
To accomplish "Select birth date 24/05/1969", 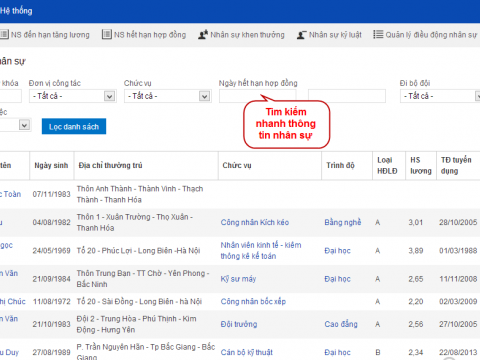I will coord(51,251).
